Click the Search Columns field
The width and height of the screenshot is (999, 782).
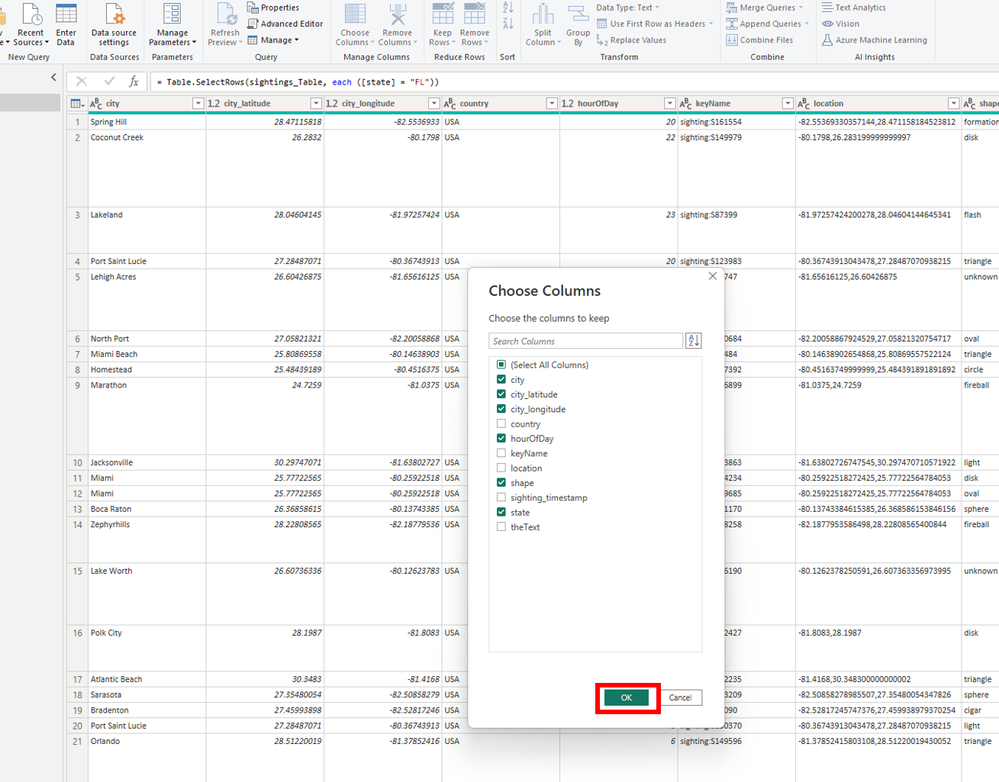[586, 341]
